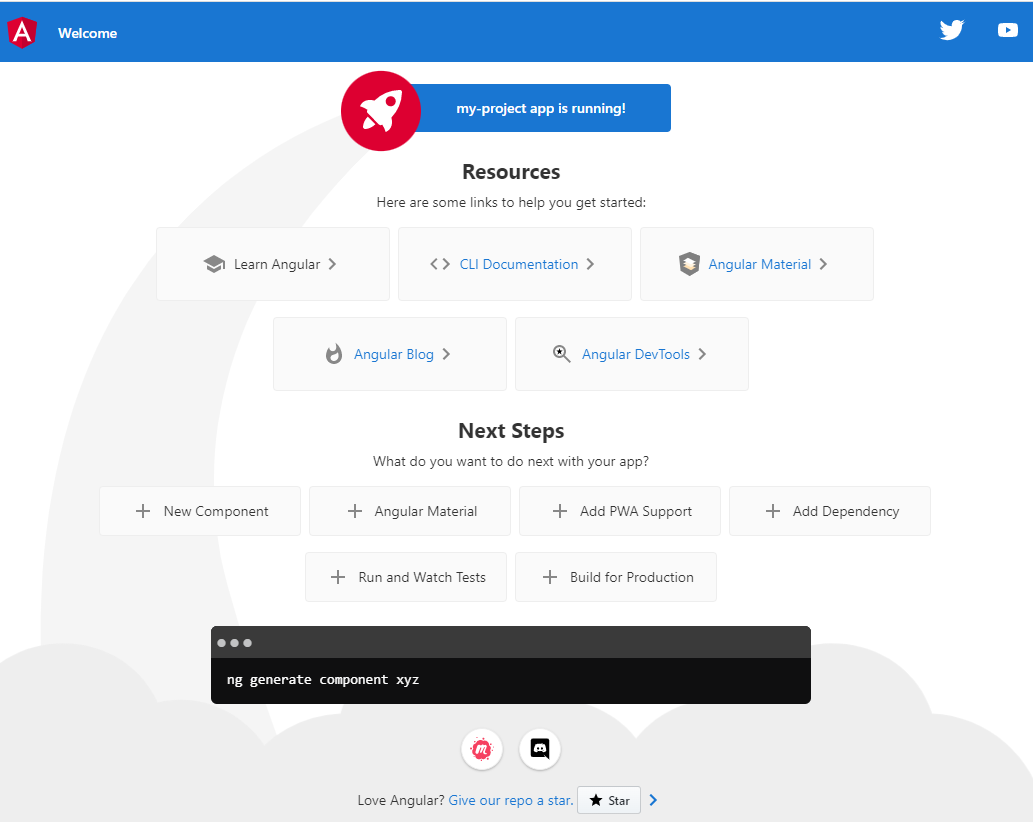Select the Build for Production label

coord(632,577)
